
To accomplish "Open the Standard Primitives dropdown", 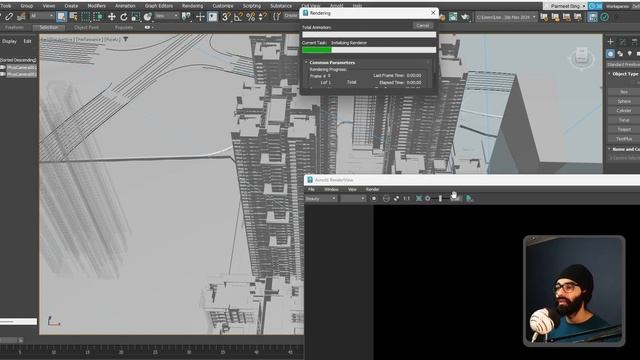I will (x=623, y=64).
